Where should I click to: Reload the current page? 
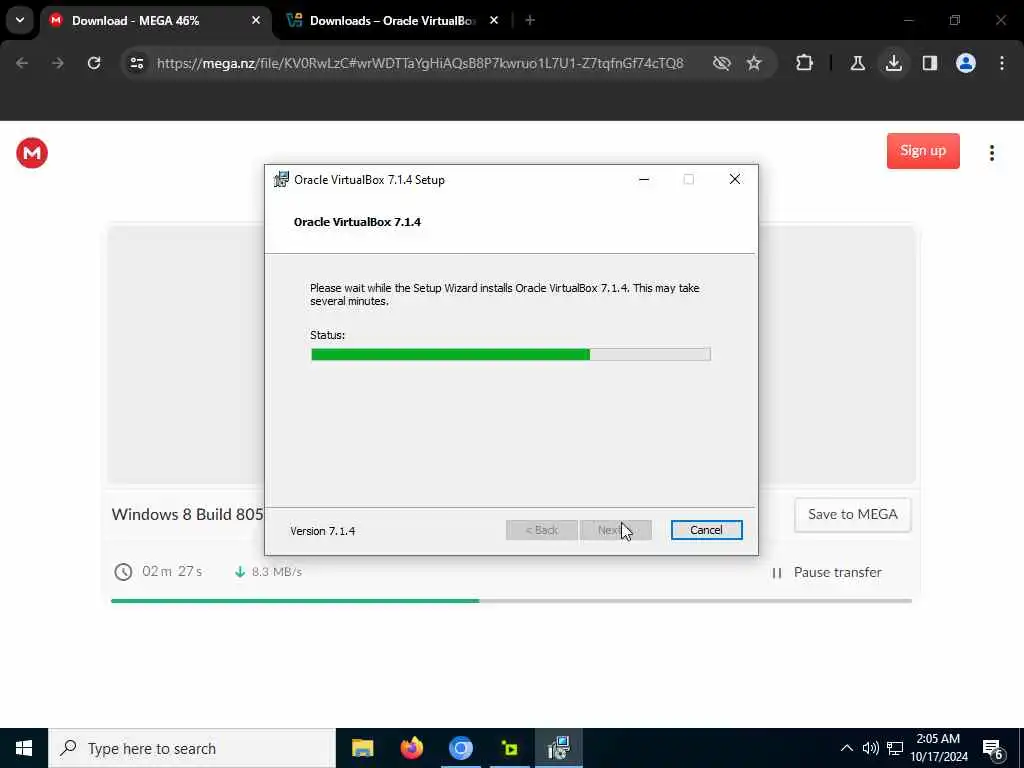[x=94, y=63]
